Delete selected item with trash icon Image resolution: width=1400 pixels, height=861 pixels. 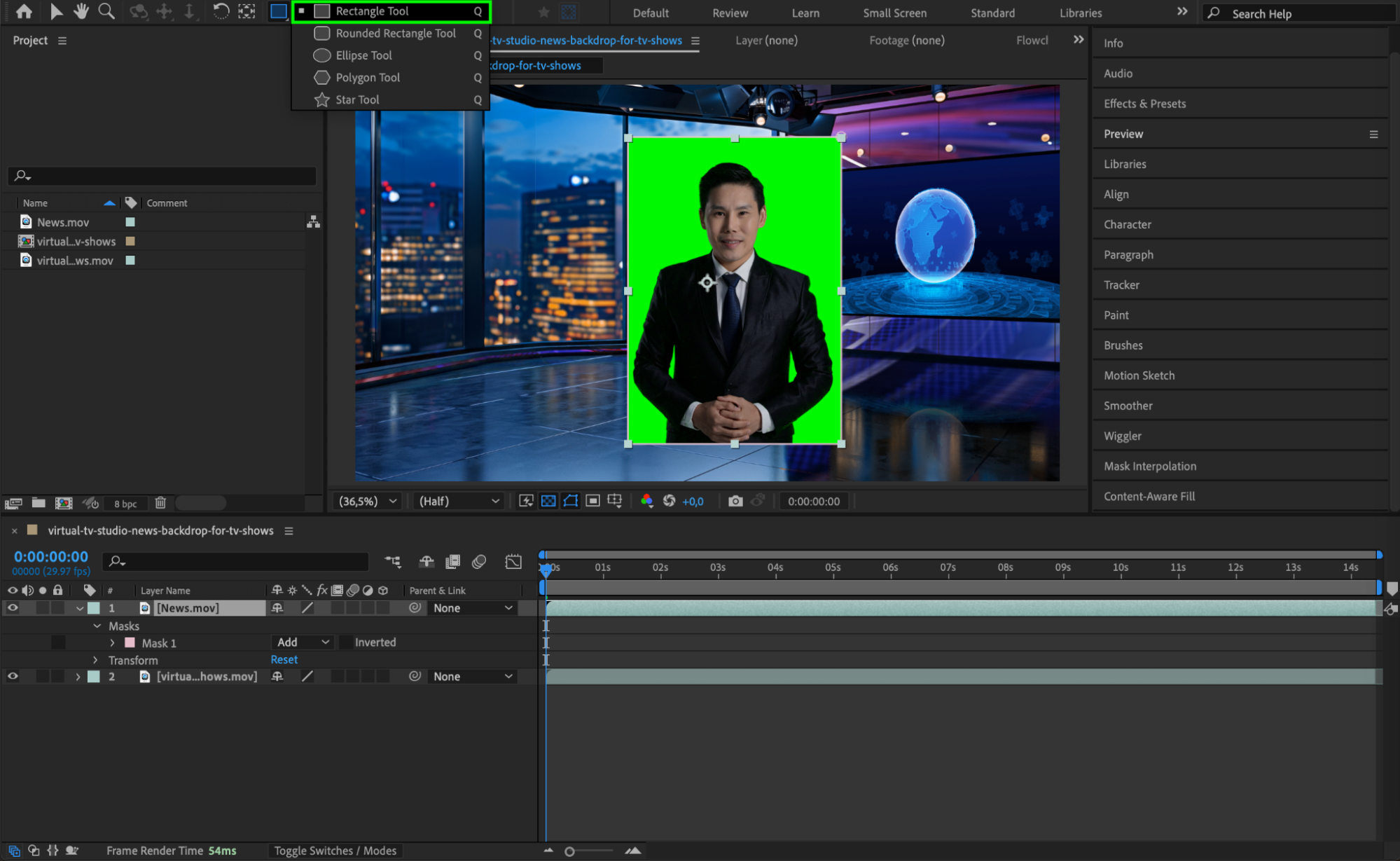[x=160, y=503]
